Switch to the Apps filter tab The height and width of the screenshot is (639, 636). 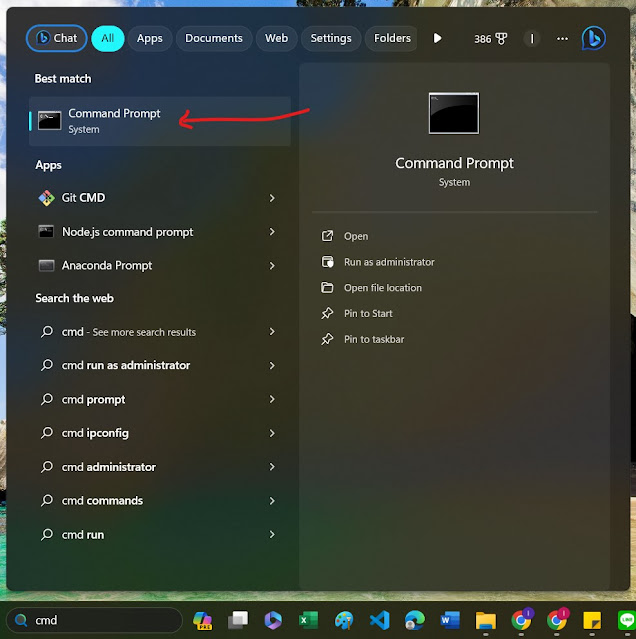click(150, 38)
